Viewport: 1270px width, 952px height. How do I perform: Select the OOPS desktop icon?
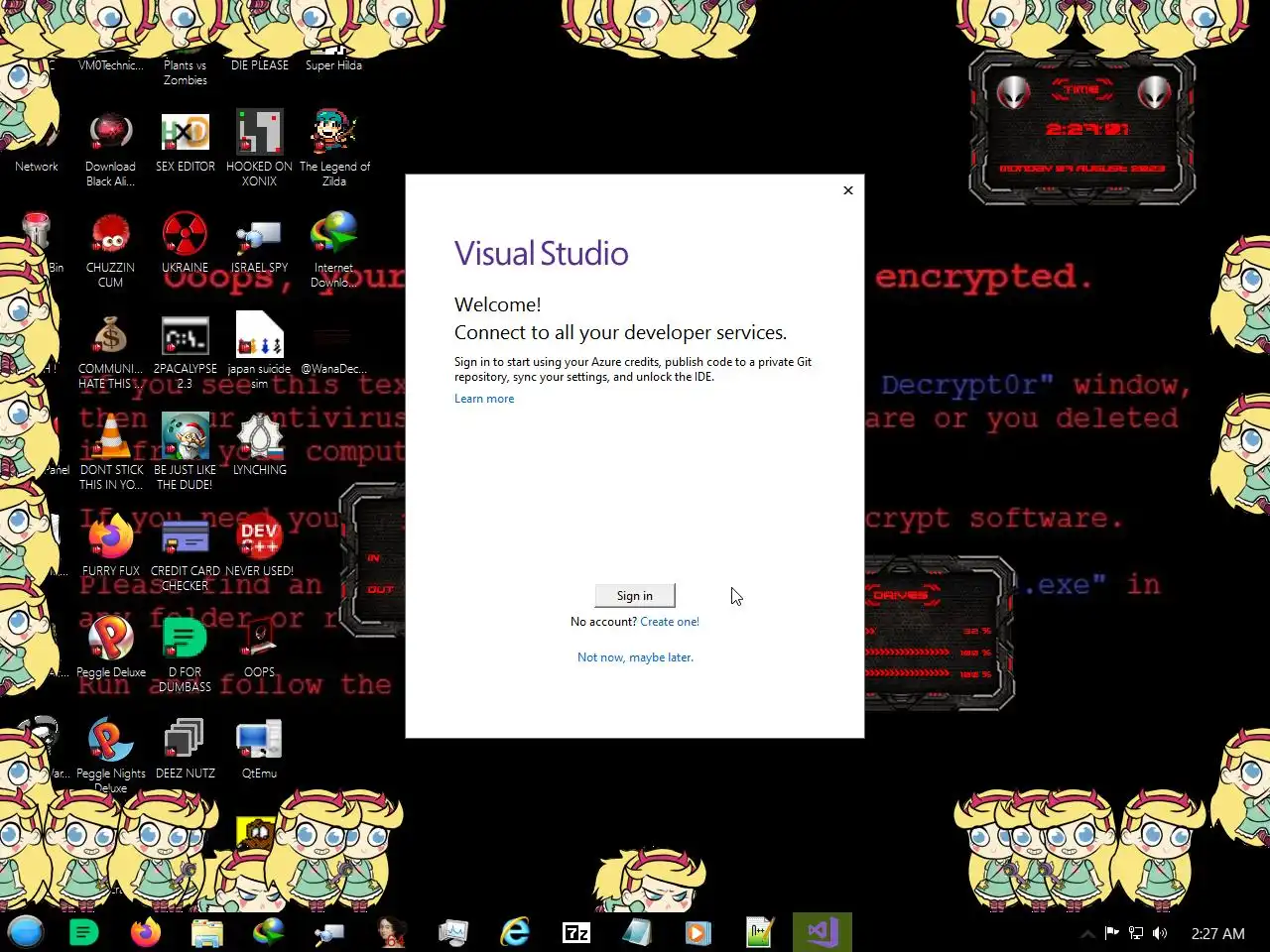point(259,647)
